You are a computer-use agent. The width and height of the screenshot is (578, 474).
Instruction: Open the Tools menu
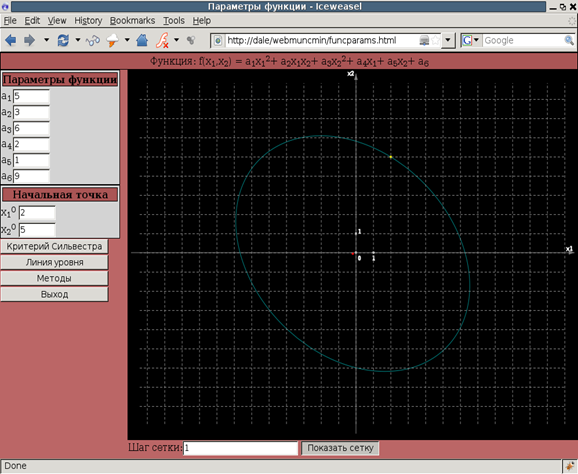(174, 21)
